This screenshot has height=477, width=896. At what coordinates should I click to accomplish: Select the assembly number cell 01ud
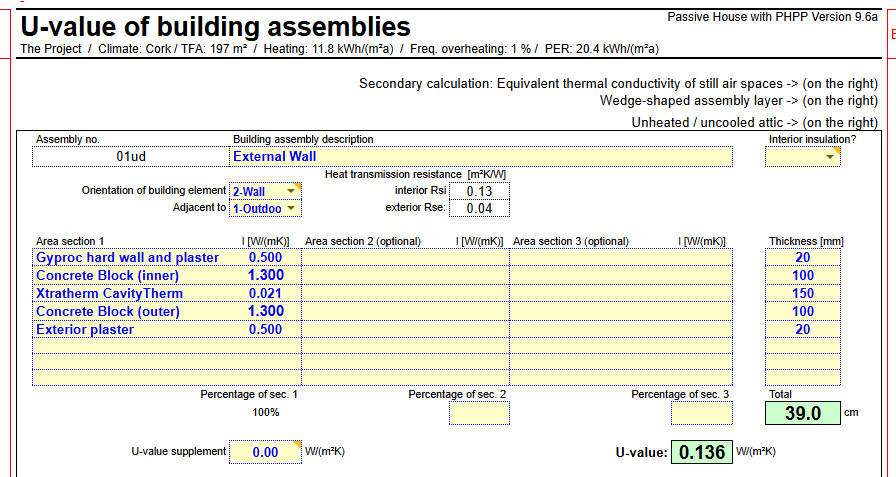pyautogui.click(x=131, y=157)
